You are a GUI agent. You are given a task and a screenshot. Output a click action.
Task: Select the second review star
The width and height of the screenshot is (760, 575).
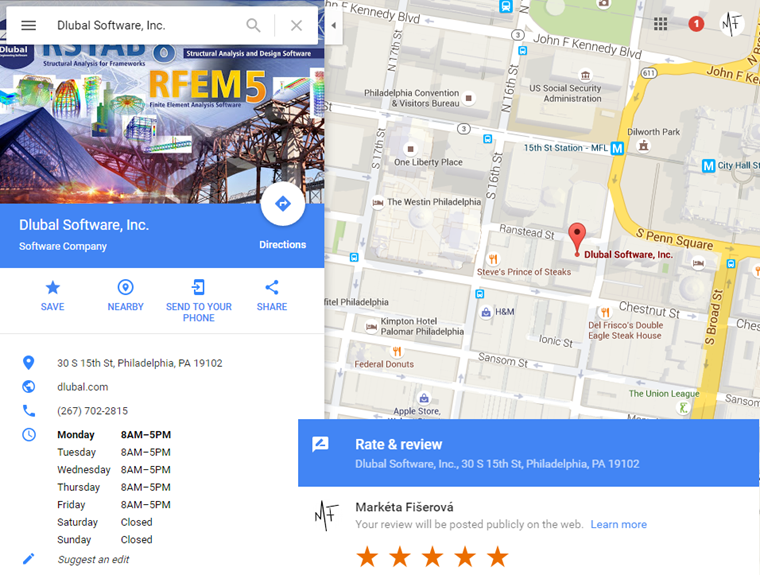coord(400,557)
